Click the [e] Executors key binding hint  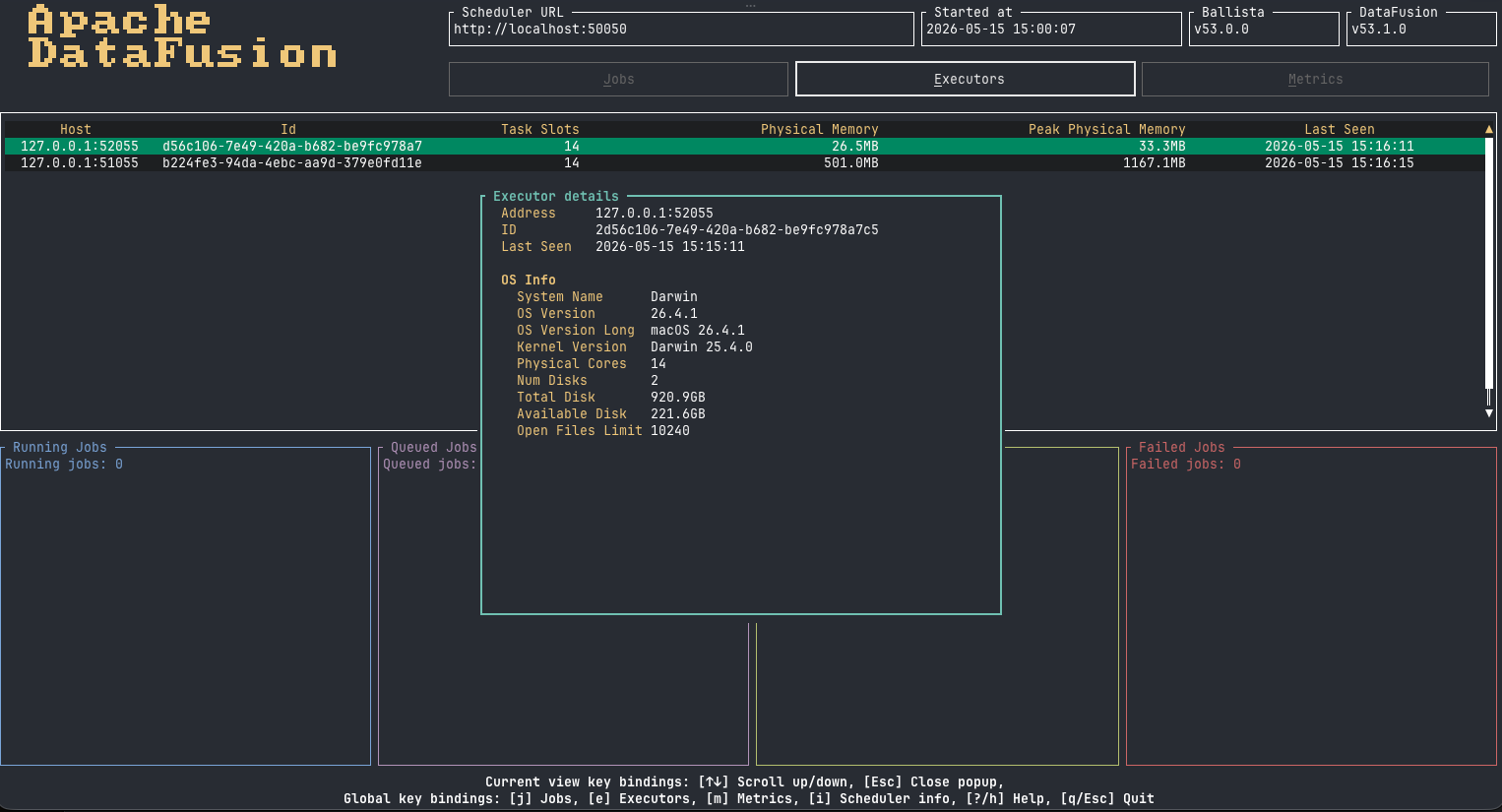[639, 799]
